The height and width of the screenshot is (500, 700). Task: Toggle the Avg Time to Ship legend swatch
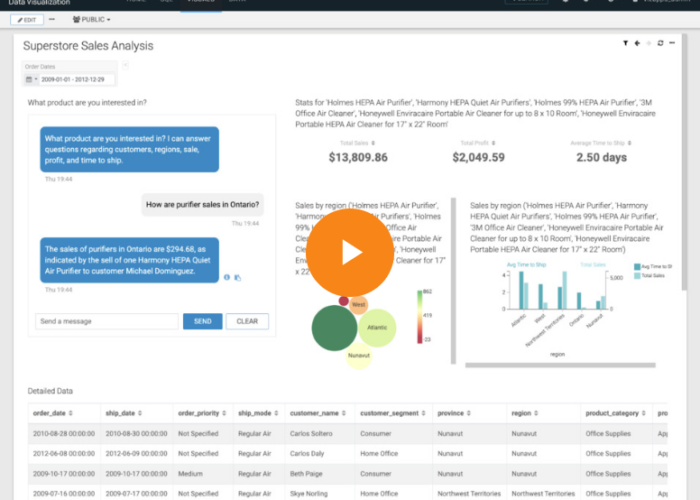coord(637,267)
